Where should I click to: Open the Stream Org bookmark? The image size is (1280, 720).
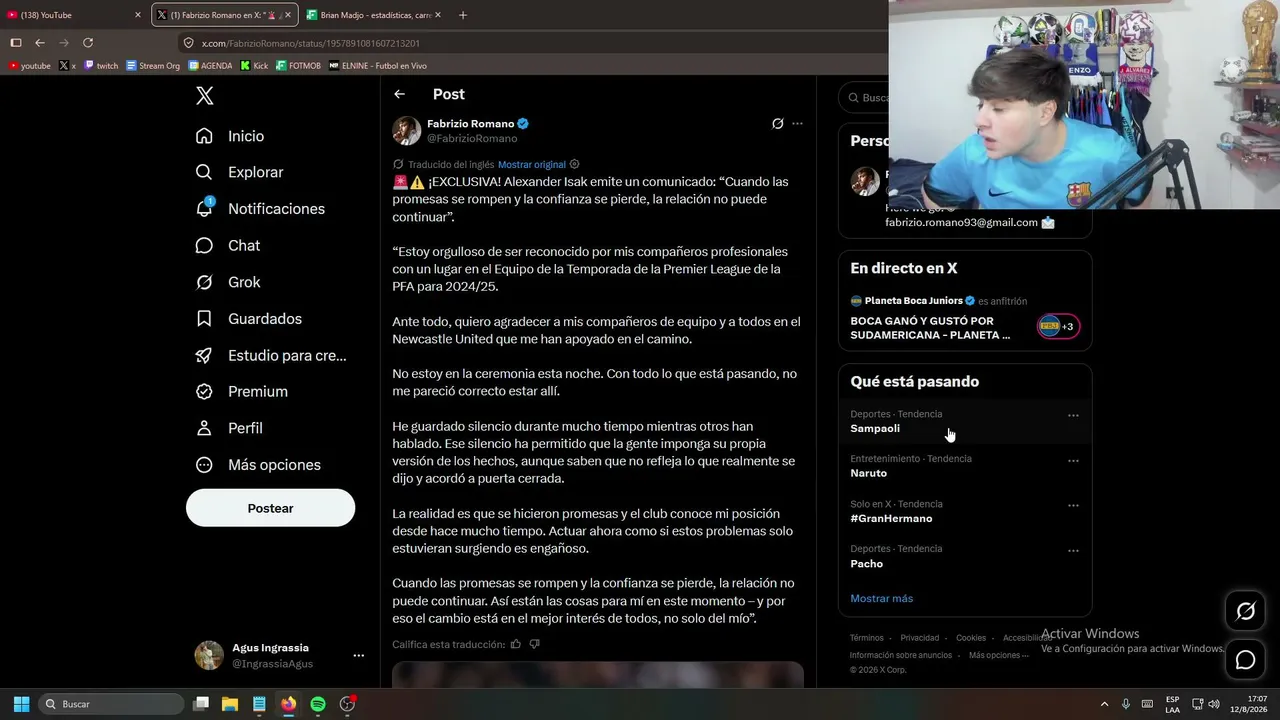pyautogui.click(x=153, y=66)
